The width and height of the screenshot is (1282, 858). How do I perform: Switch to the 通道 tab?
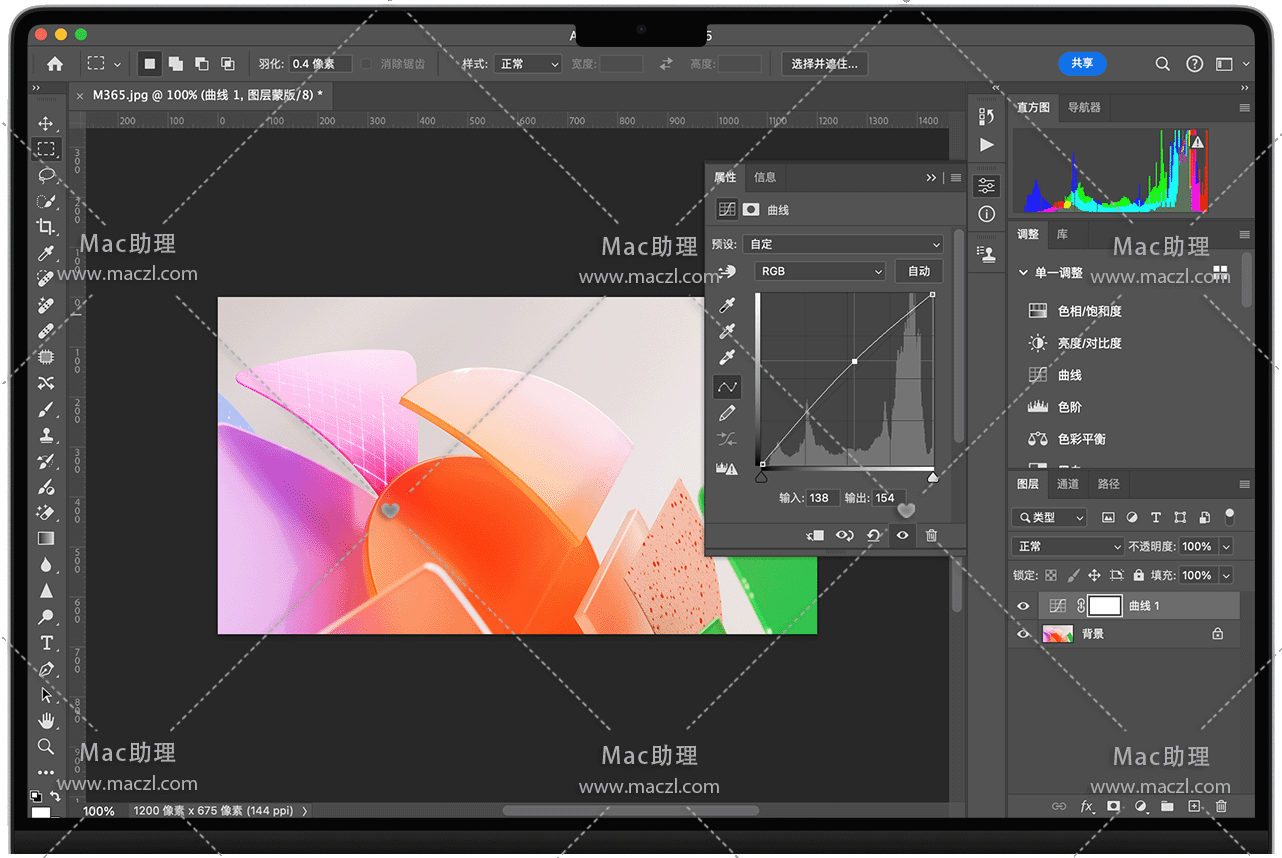1068,484
